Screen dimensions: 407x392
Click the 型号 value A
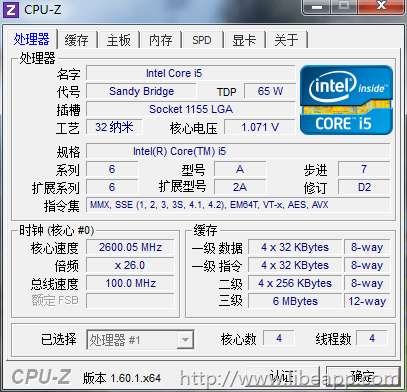[240, 169]
